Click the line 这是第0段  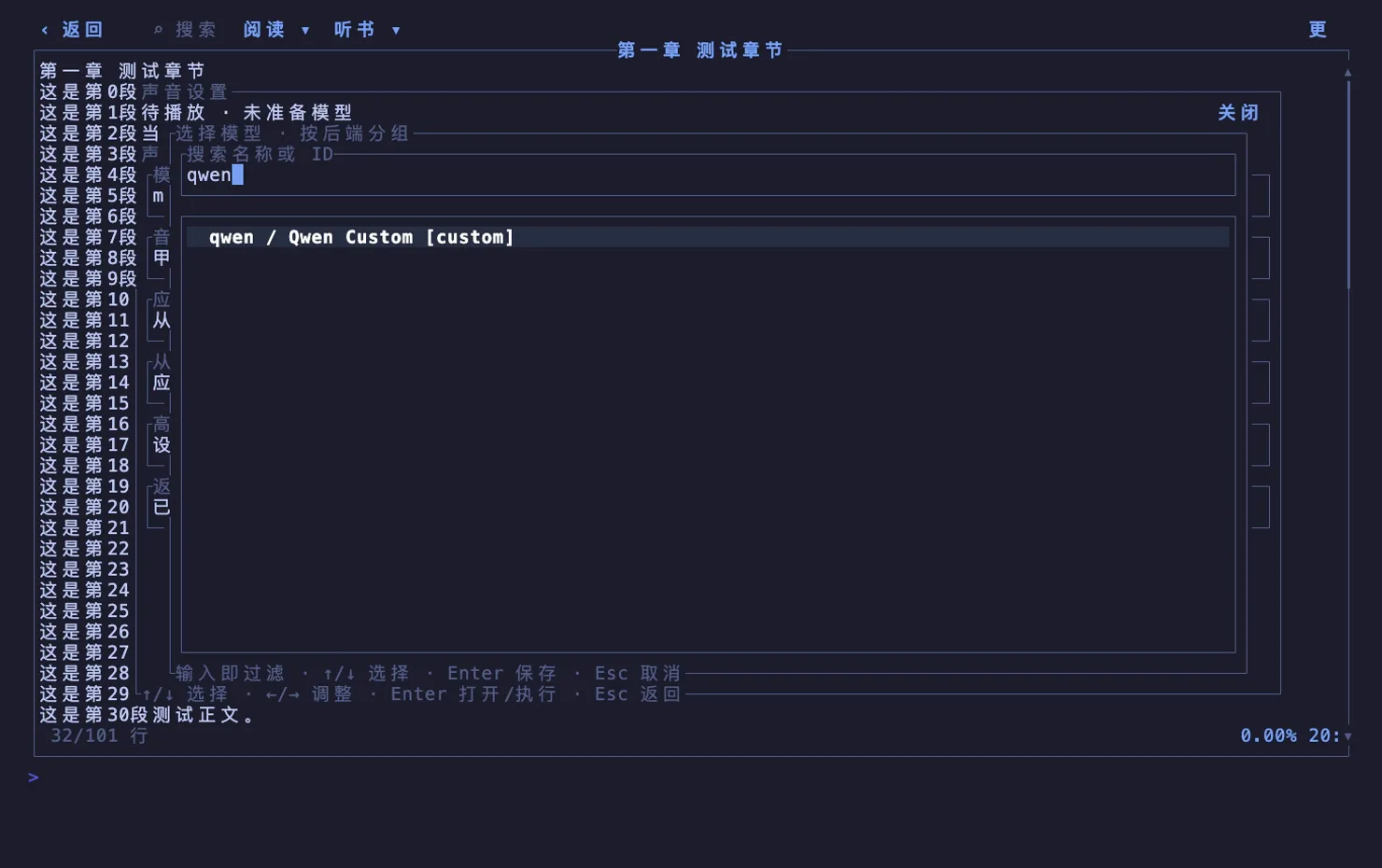click(89, 92)
